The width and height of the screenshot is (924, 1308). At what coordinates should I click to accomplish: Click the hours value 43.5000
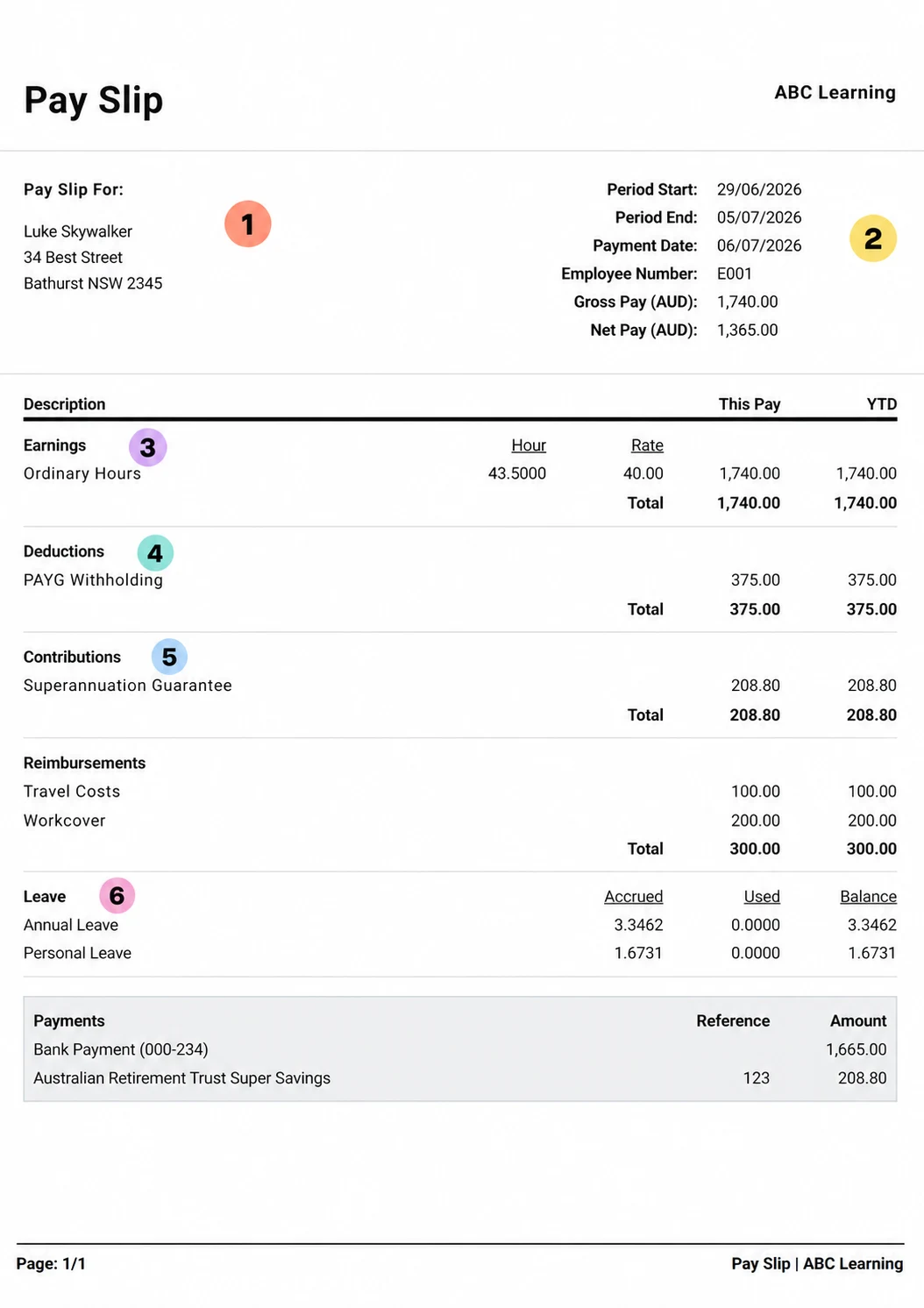(x=517, y=473)
